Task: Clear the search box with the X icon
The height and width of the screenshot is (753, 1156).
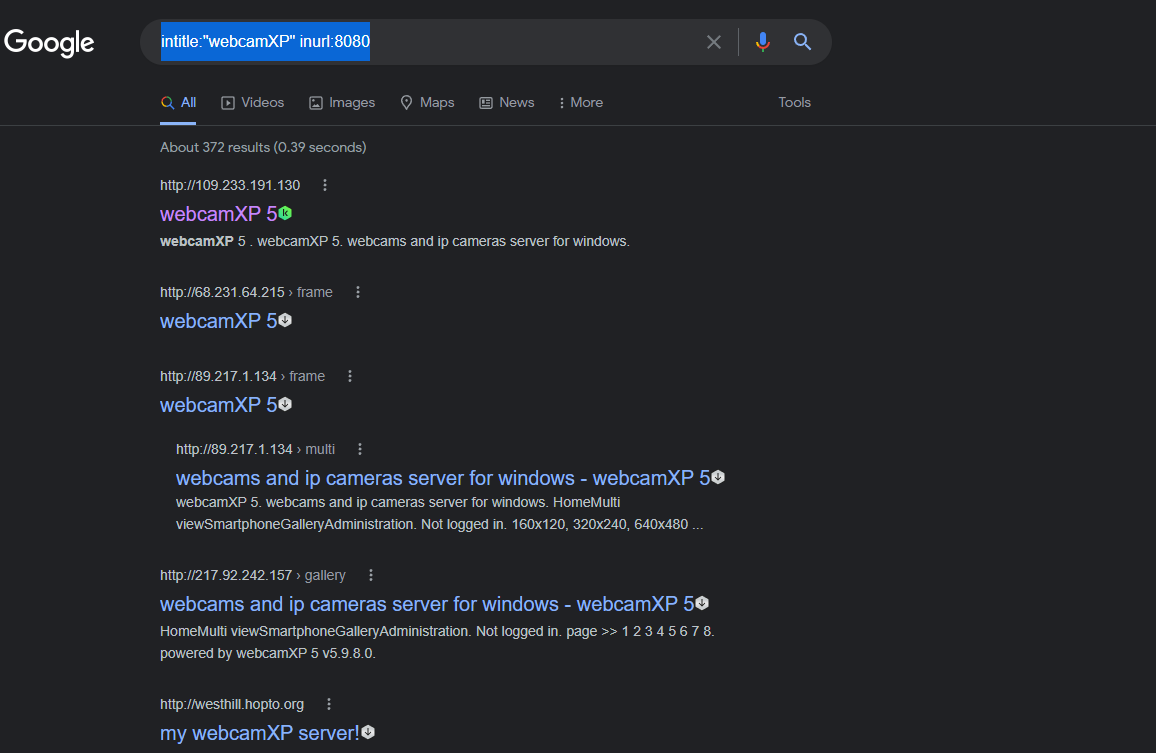Action: (x=713, y=42)
